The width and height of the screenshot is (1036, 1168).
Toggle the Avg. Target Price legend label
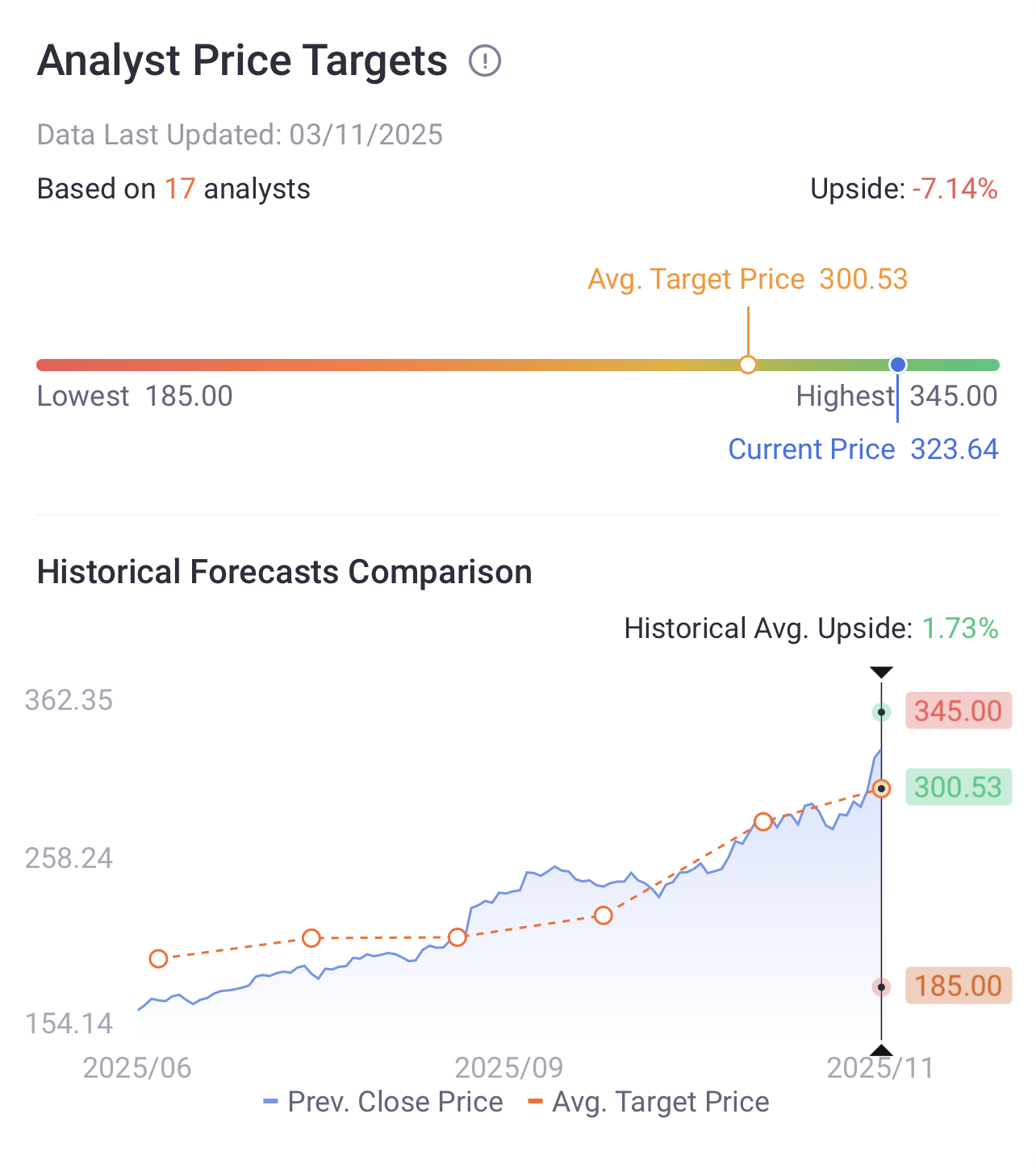(x=661, y=1102)
